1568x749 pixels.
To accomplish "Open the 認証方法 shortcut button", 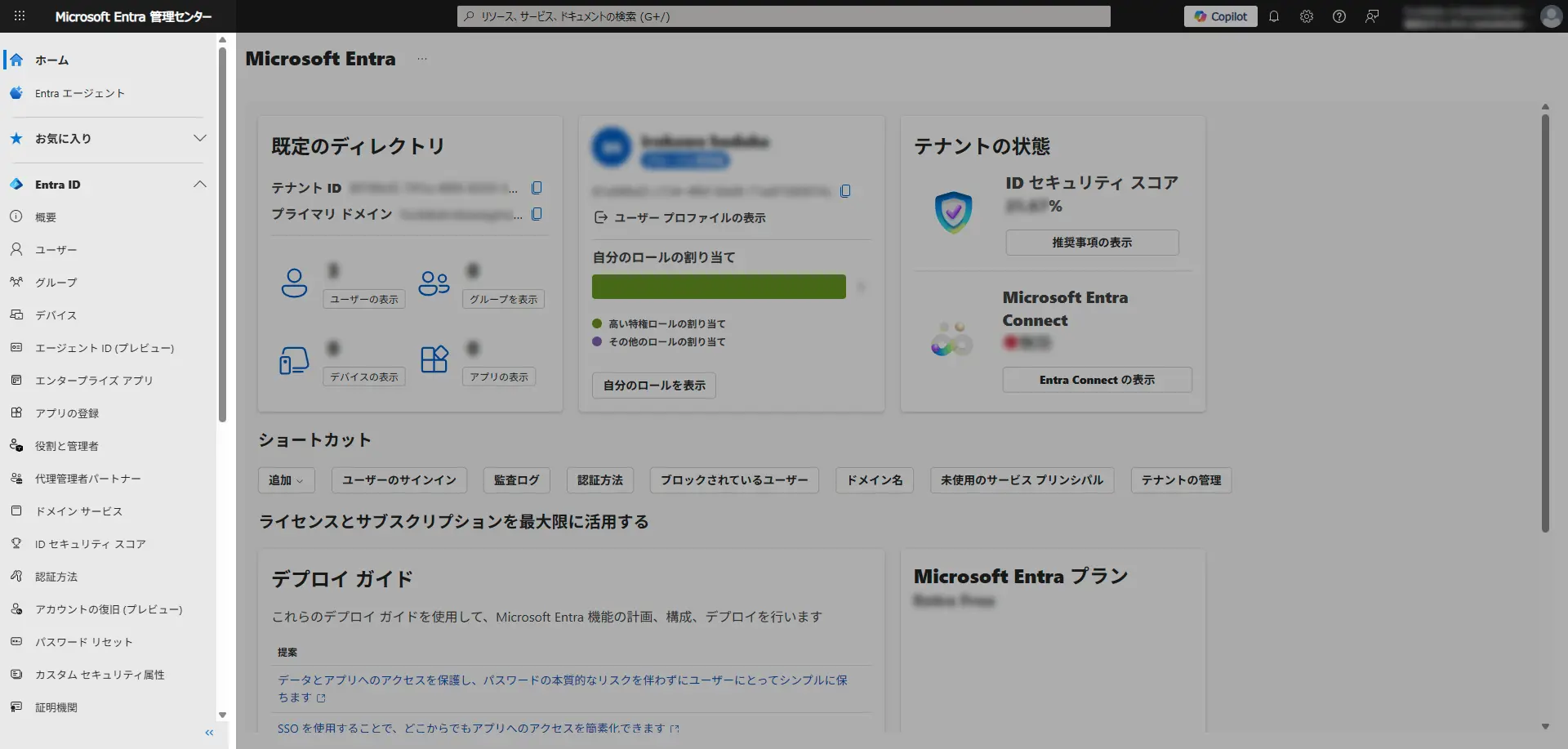I will [600, 480].
